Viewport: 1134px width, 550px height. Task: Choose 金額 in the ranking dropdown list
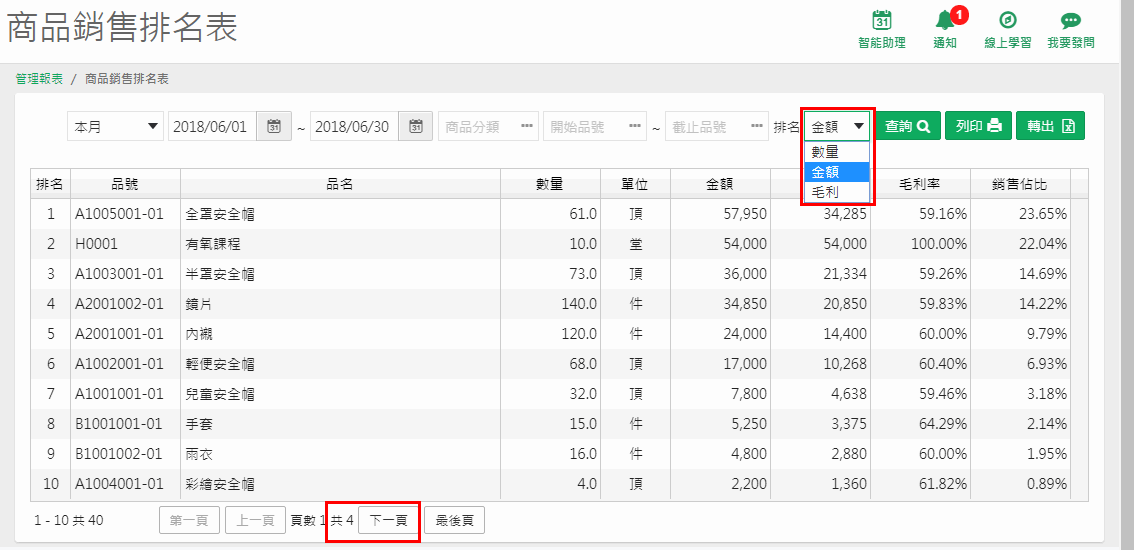[837, 172]
